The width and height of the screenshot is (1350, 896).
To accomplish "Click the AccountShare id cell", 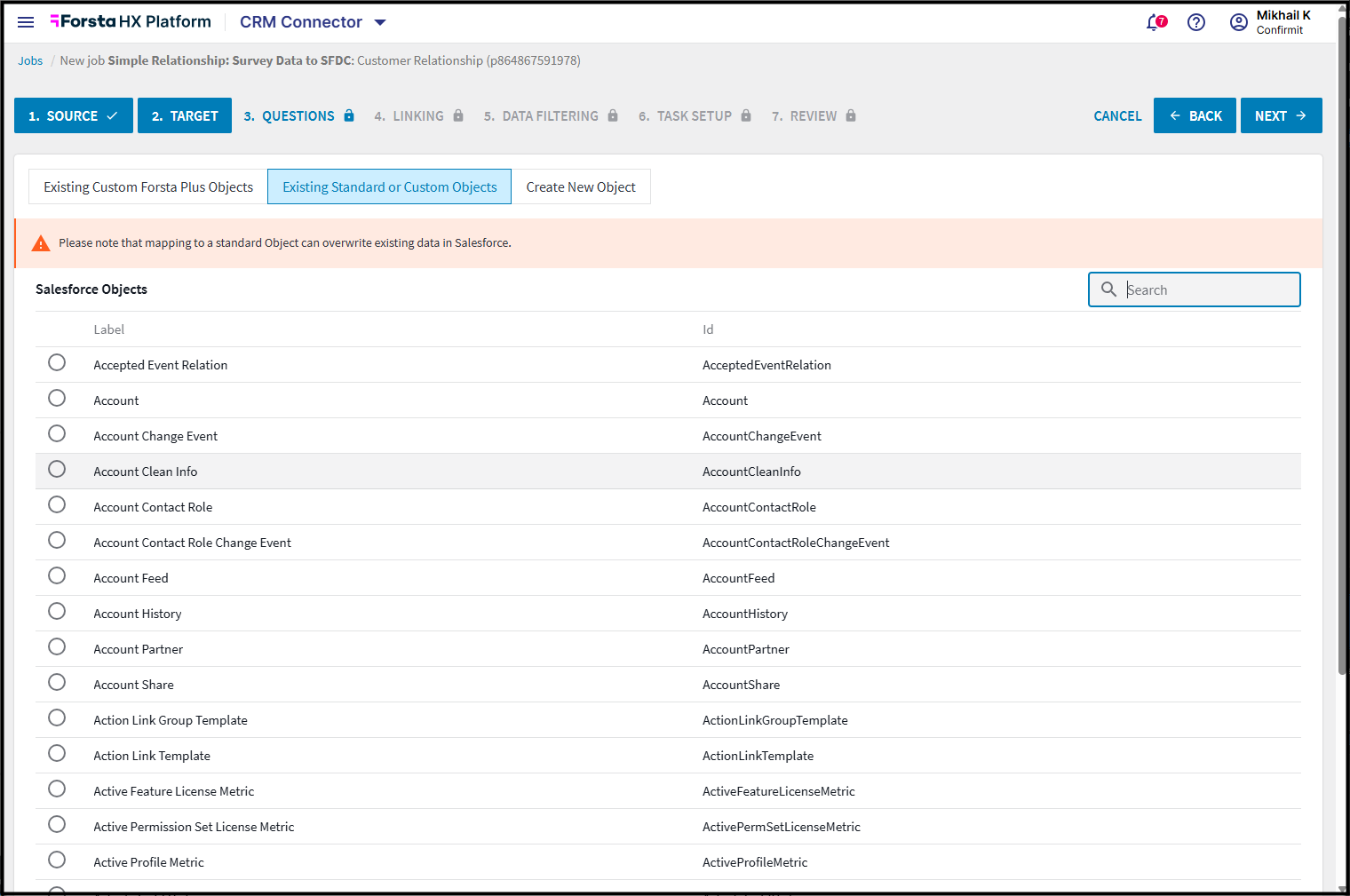I will [742, 685].
